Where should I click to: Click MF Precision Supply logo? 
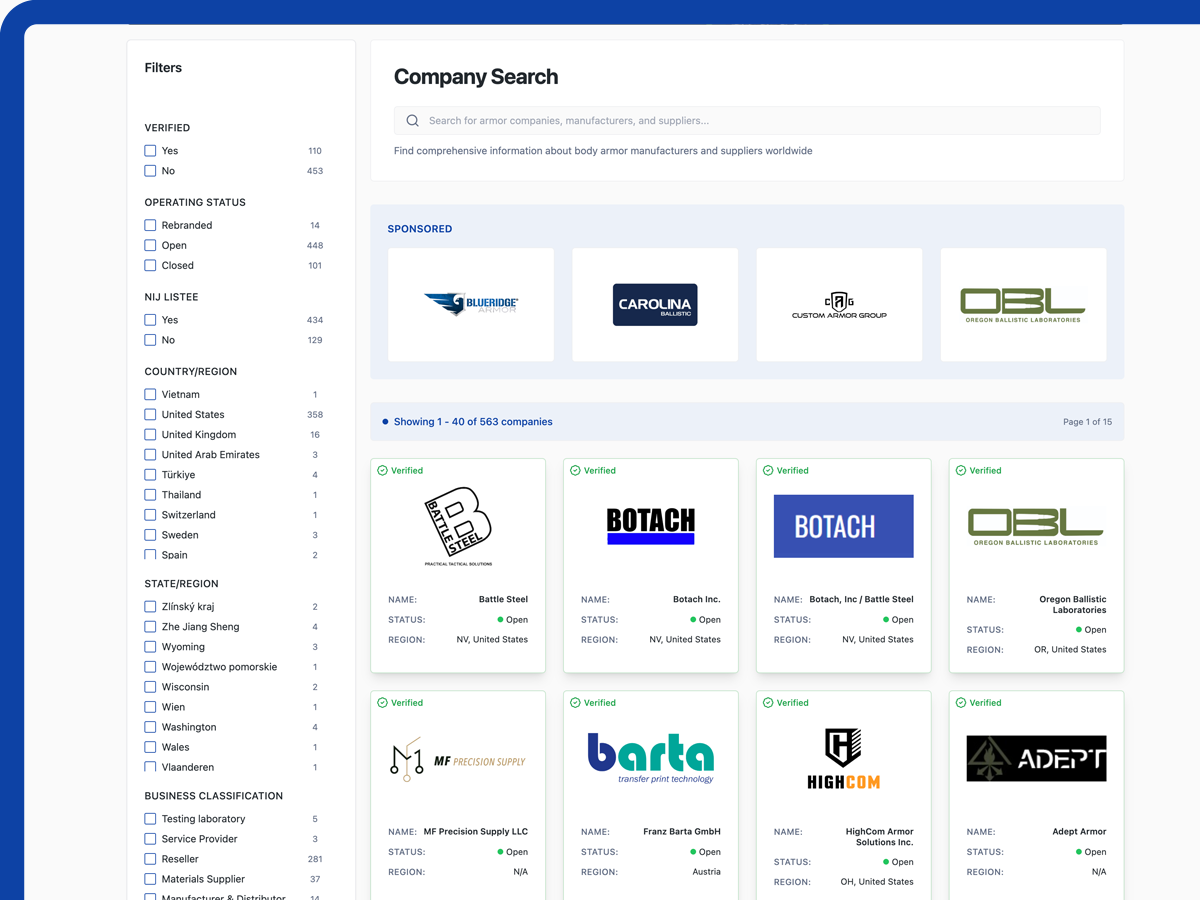click(458, 760)
